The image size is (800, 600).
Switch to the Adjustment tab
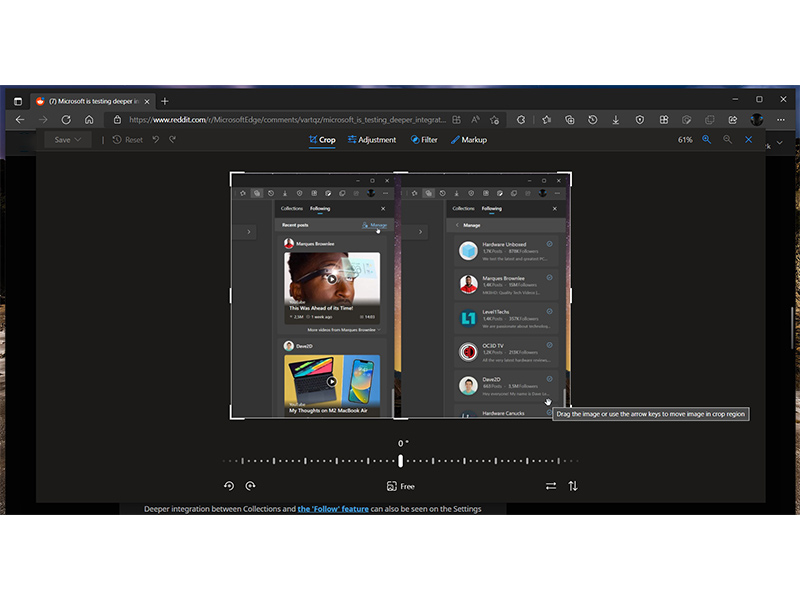coord(371,140)
